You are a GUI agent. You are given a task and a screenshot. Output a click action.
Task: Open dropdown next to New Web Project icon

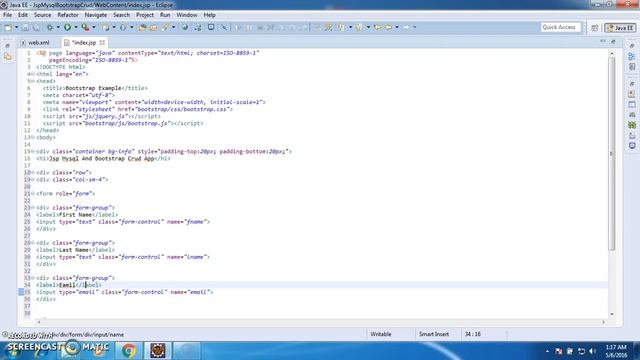[x=114, y=27]
